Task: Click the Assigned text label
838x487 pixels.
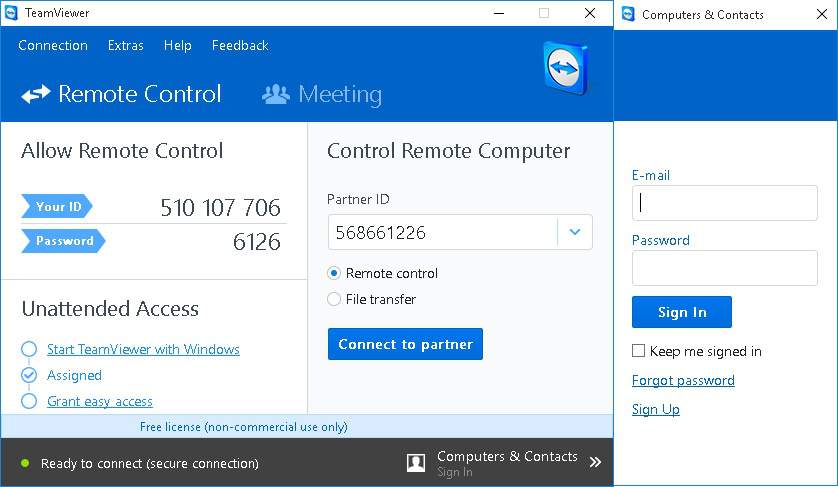Action: [x=74, y=375]
